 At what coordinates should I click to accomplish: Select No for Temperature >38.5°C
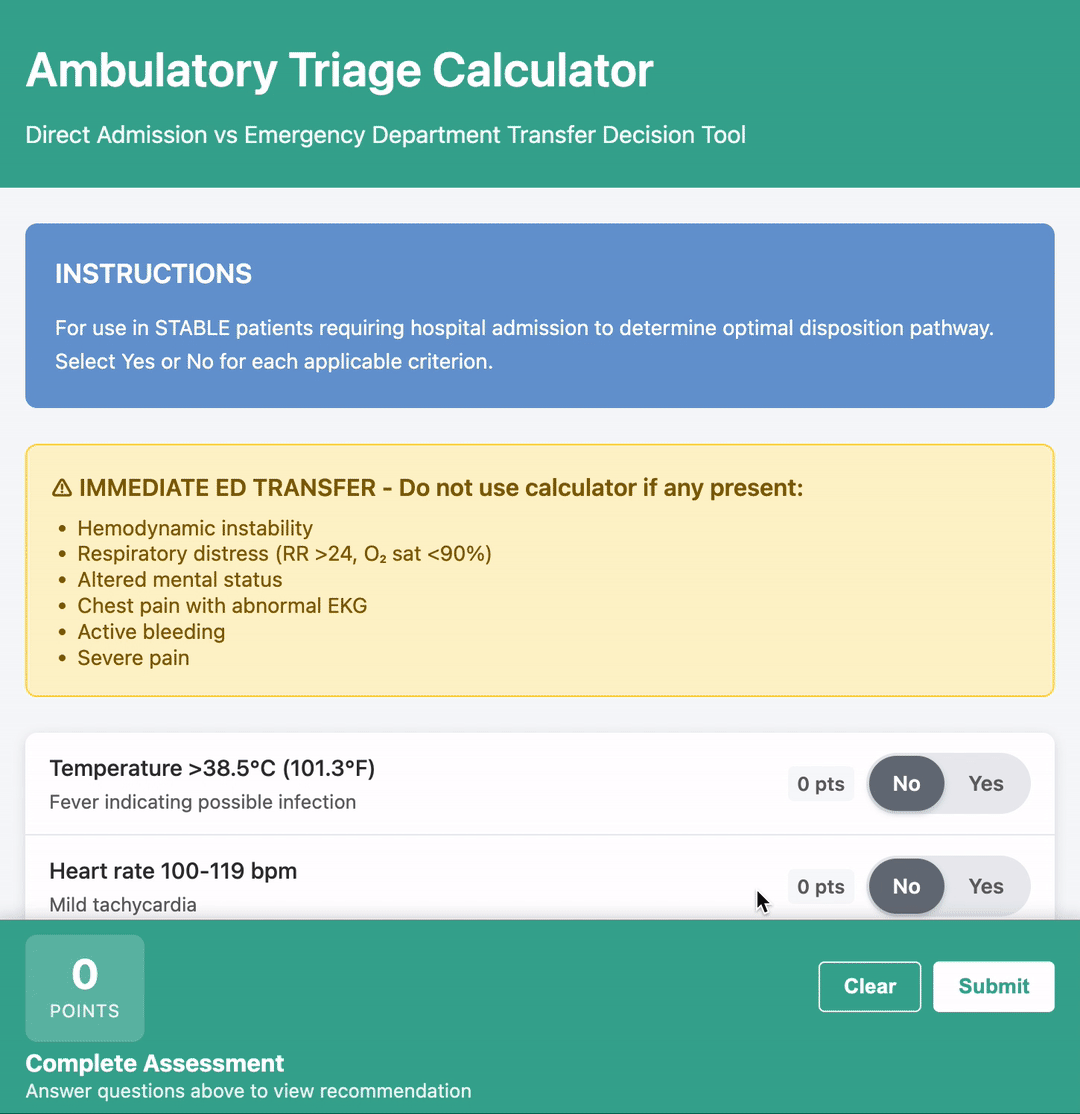click(x=906, y=784)
